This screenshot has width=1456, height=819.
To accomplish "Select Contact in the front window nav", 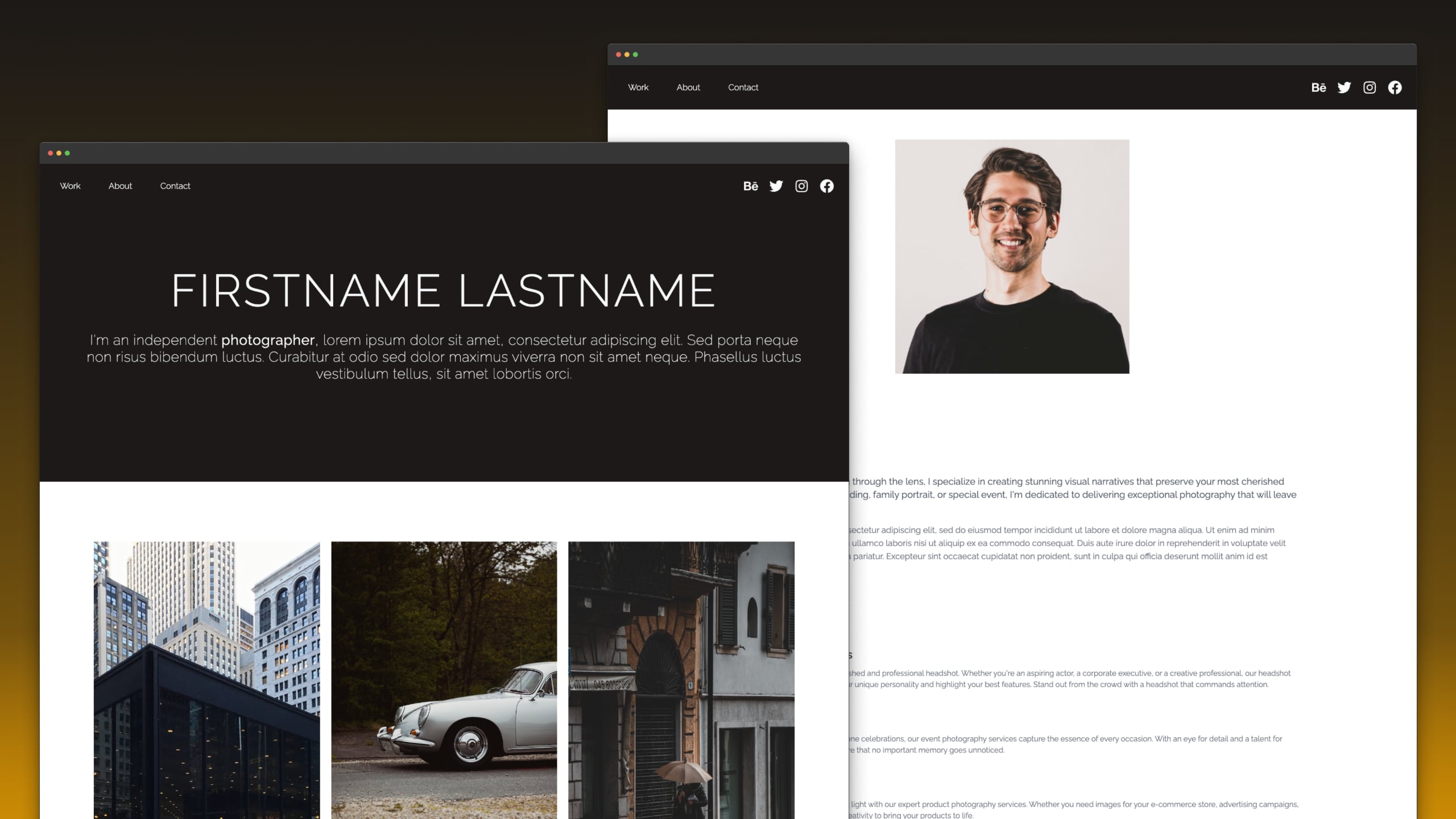I will click(x=175, y=186).
